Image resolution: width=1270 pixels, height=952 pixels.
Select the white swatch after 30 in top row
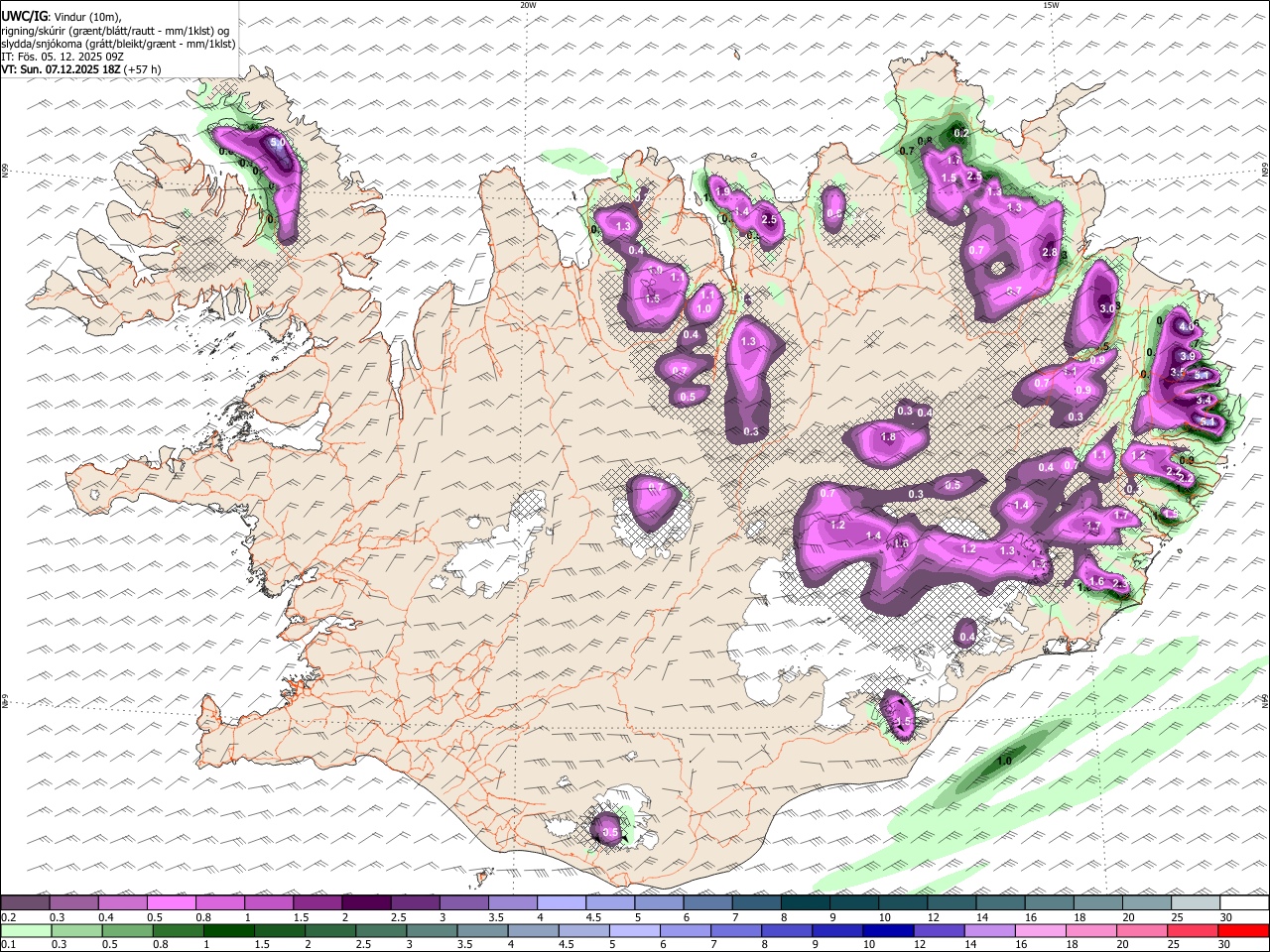click(1245, 902)
